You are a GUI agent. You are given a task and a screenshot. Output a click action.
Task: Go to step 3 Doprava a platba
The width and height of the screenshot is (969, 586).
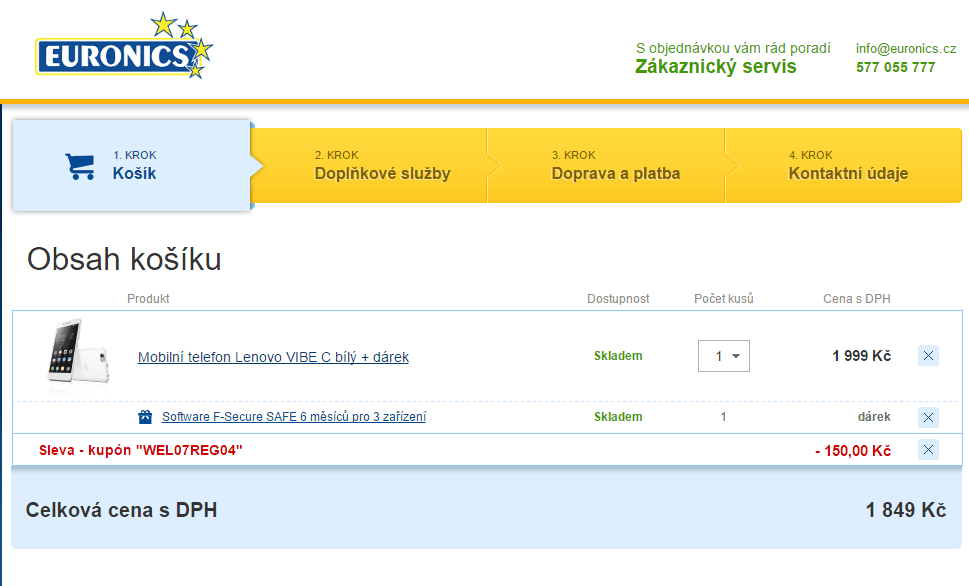(x=606, y=165)
